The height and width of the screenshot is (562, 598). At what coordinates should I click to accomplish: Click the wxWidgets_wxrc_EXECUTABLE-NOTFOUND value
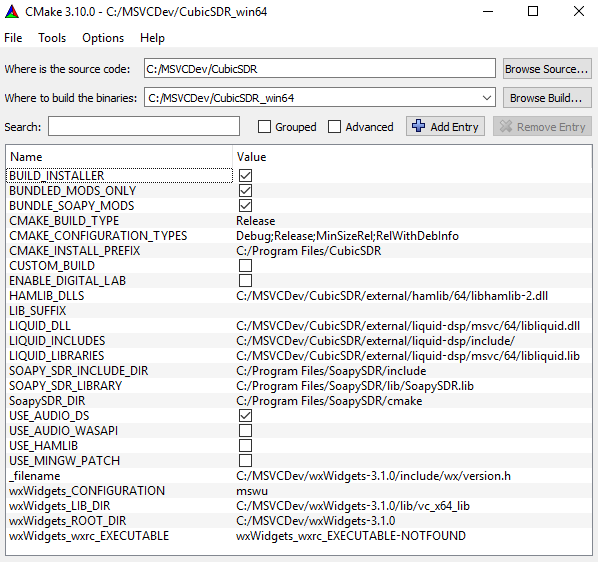point(351,536)
